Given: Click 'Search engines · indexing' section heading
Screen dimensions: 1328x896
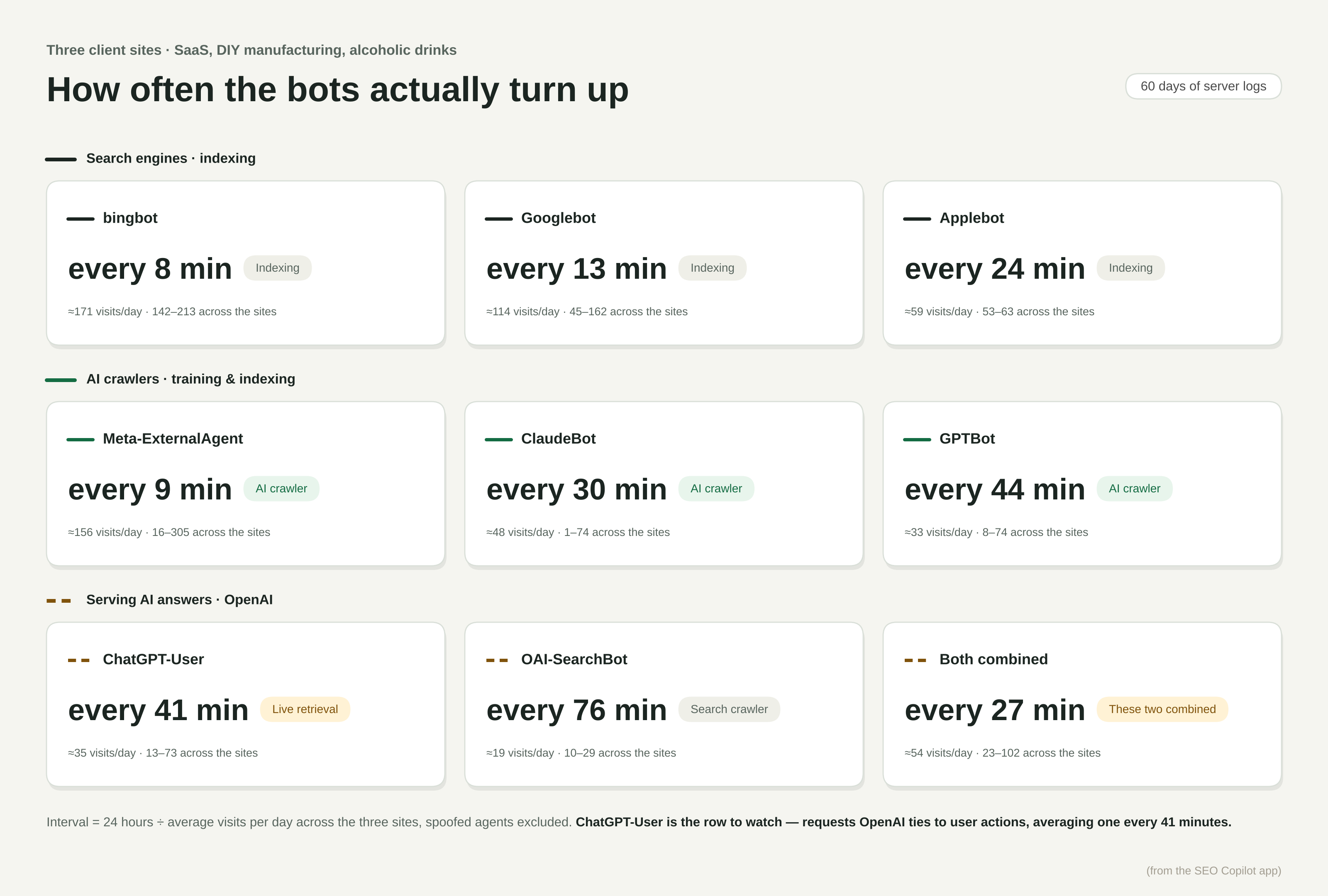Looking at the screenshot, I should tap(171, 158).
